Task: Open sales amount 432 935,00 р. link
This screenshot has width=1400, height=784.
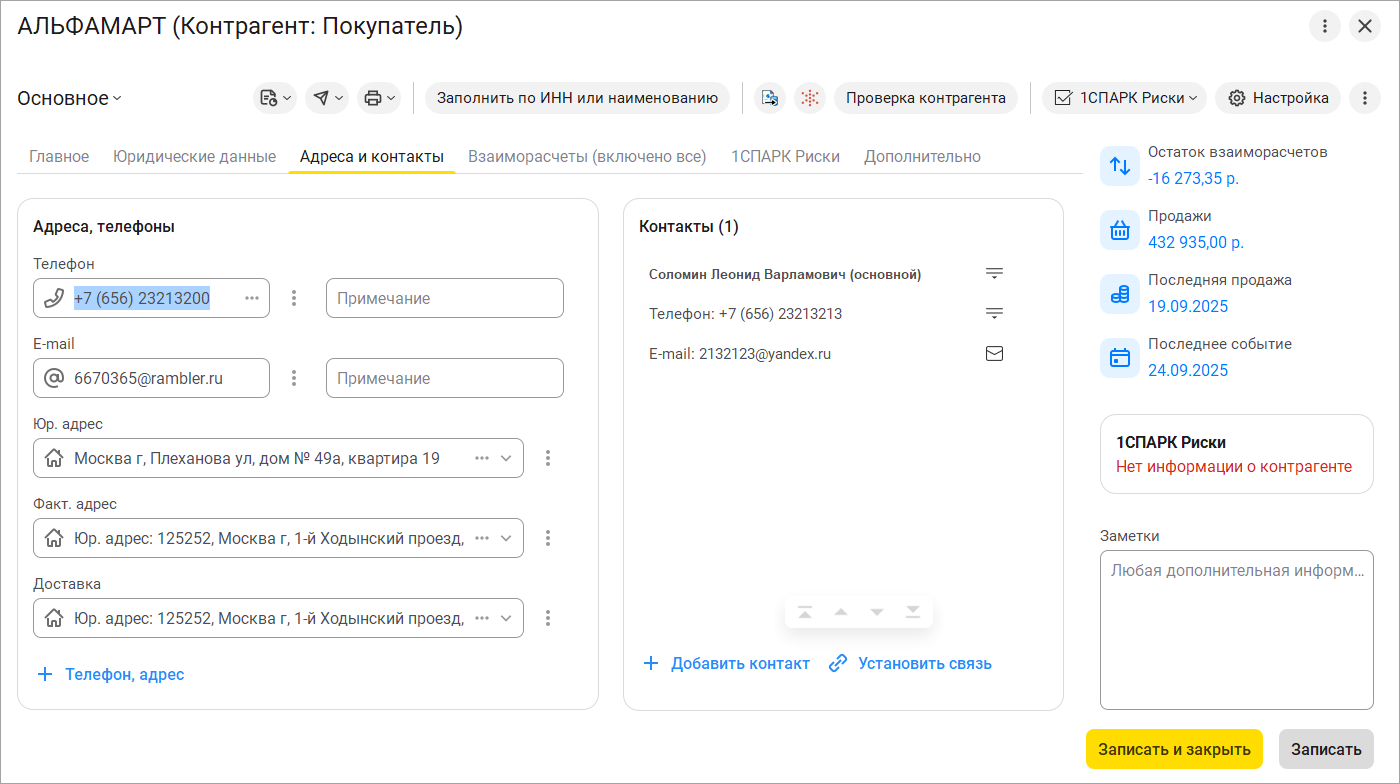Action: point(1196,242)
